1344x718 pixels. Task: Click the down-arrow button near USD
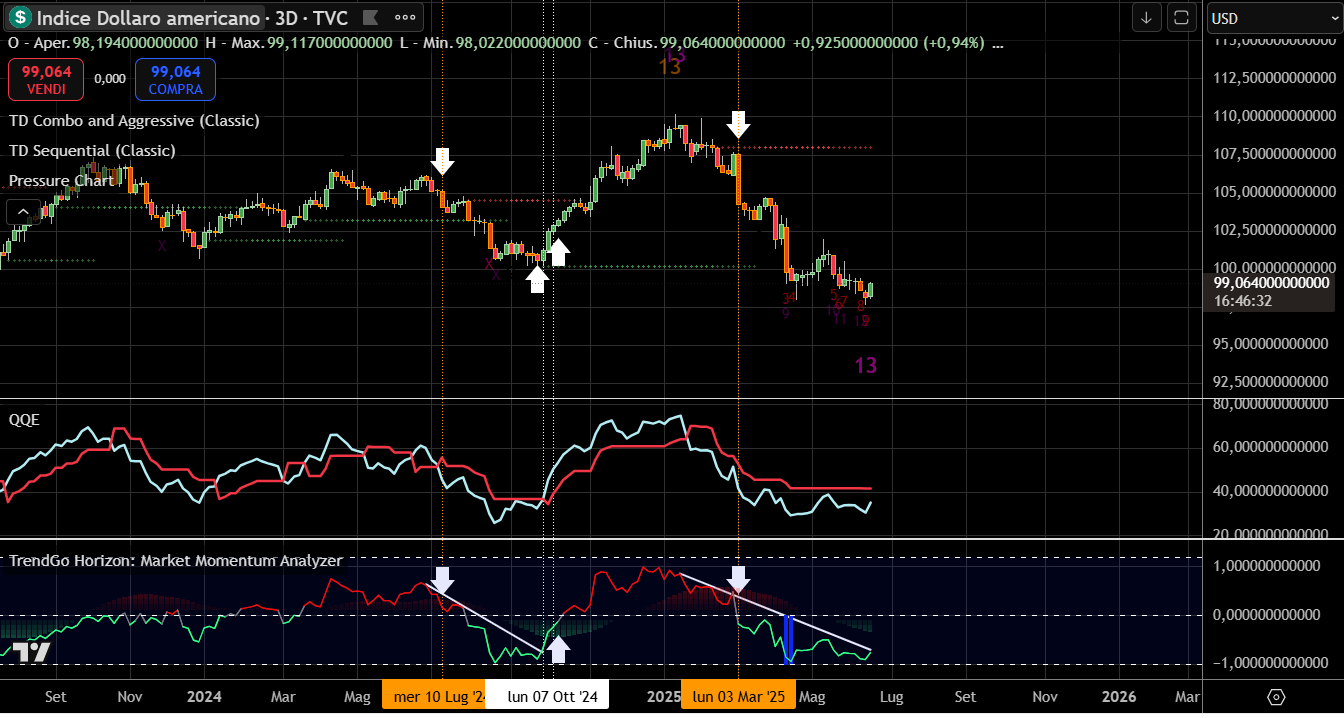(1146, 18)
